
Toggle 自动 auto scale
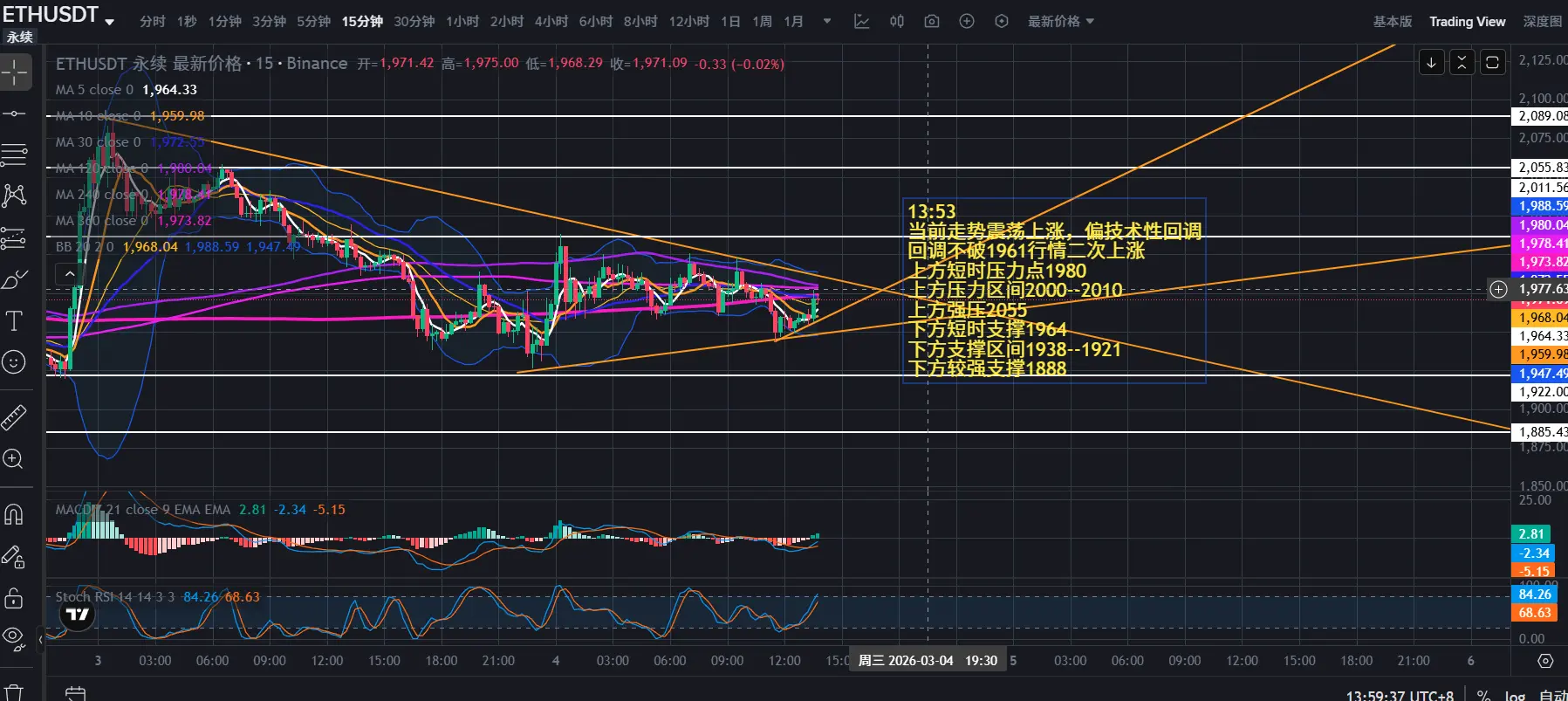[x=1552, y=695]
